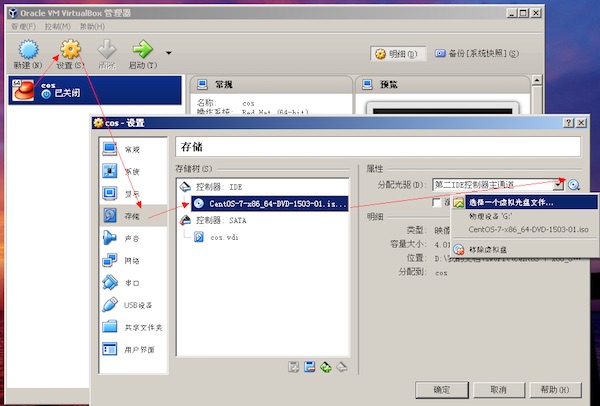The width and height of the screenshot is (600, 406).
Task: Click the 存储 page title field
Action: tap(378, 147)
